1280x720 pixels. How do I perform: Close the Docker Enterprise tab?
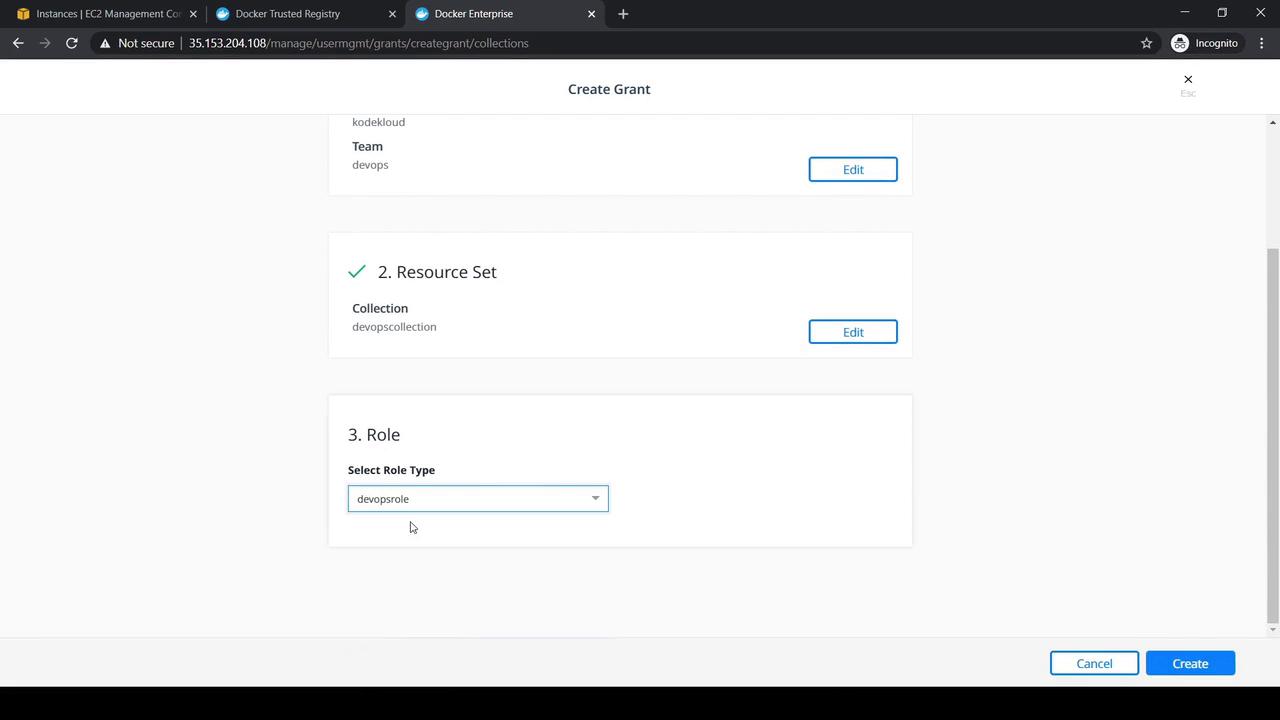[x=591, y=14]
